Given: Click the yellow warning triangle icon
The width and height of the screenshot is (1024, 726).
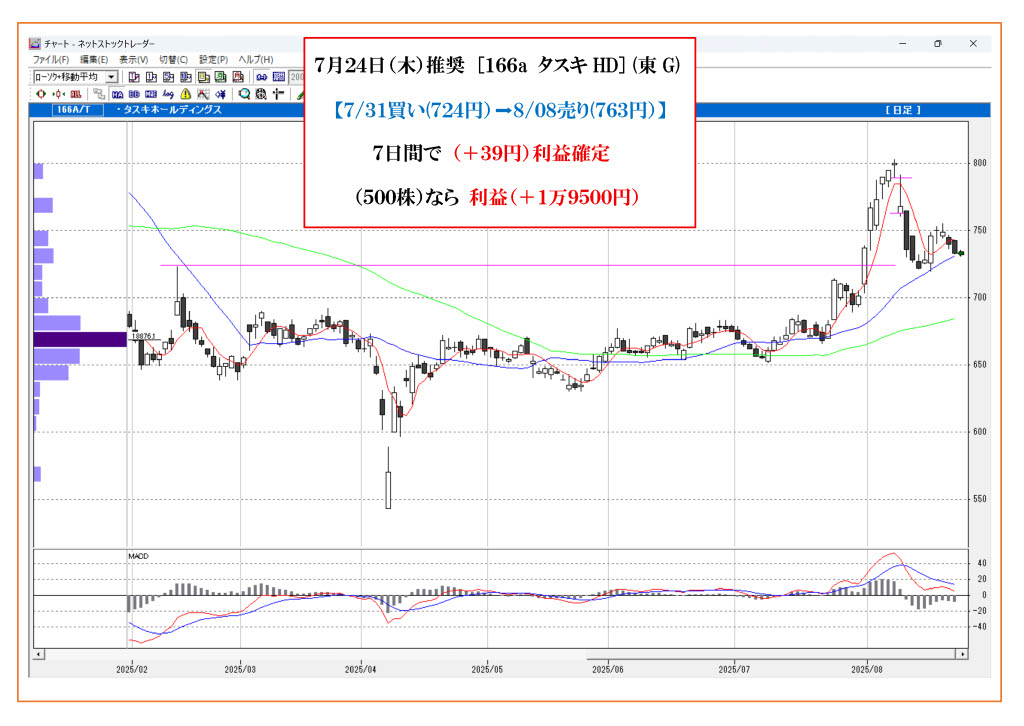Looking at the screenshot, I should pyautogui.click(x=184, y=94).
